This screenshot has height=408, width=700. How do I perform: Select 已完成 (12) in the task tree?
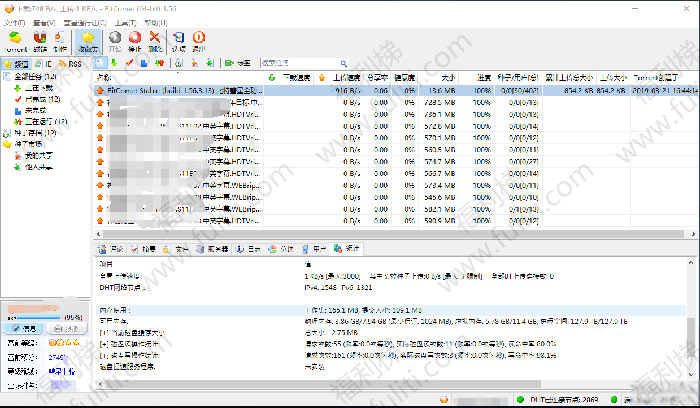click(42, 99)
